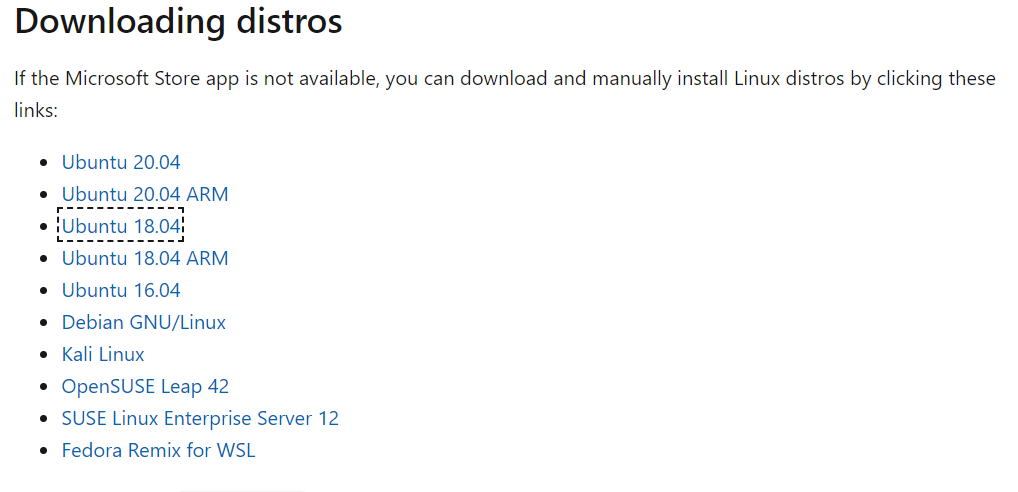The width and height of the screenshot is (1018, 492).
Task: Click the bullet point beside Ubuntu 20.04
Action: point(42,163)
